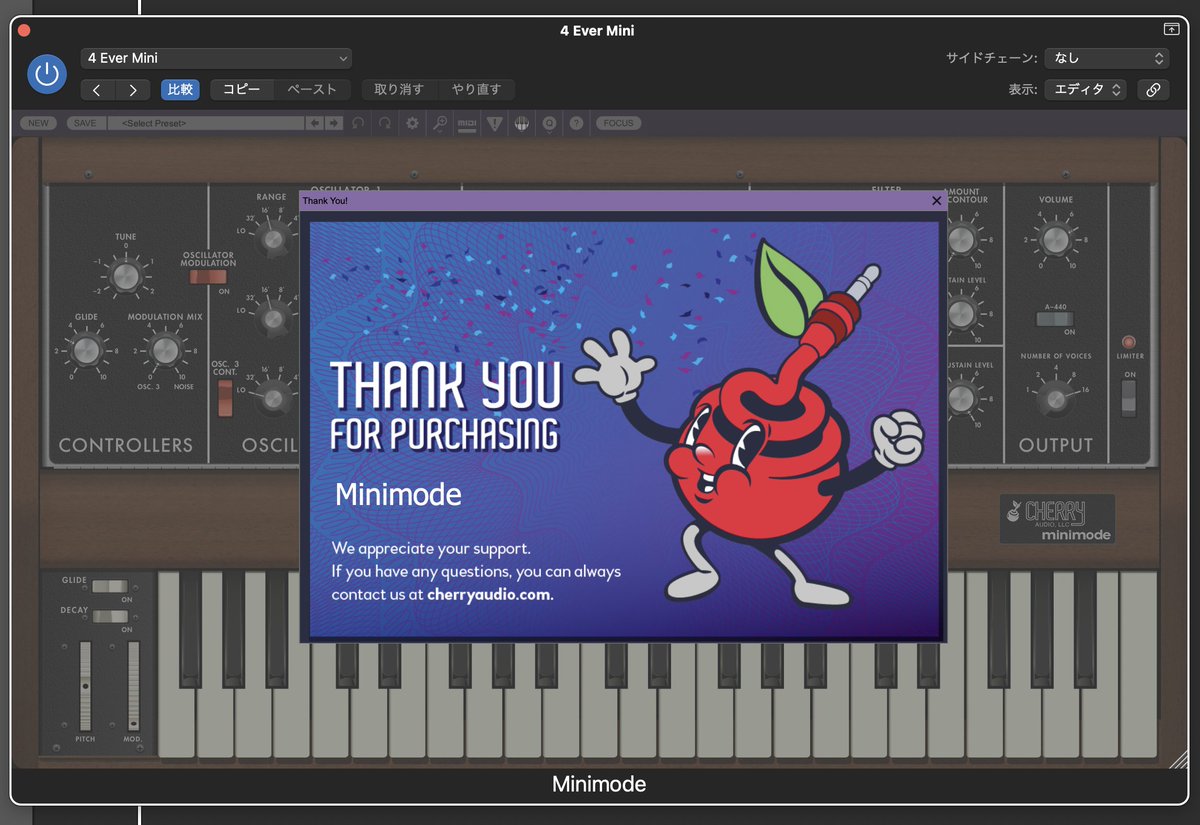Click the Amount of Contour knob
This screenshot has width=1200, height=825.
960,238
